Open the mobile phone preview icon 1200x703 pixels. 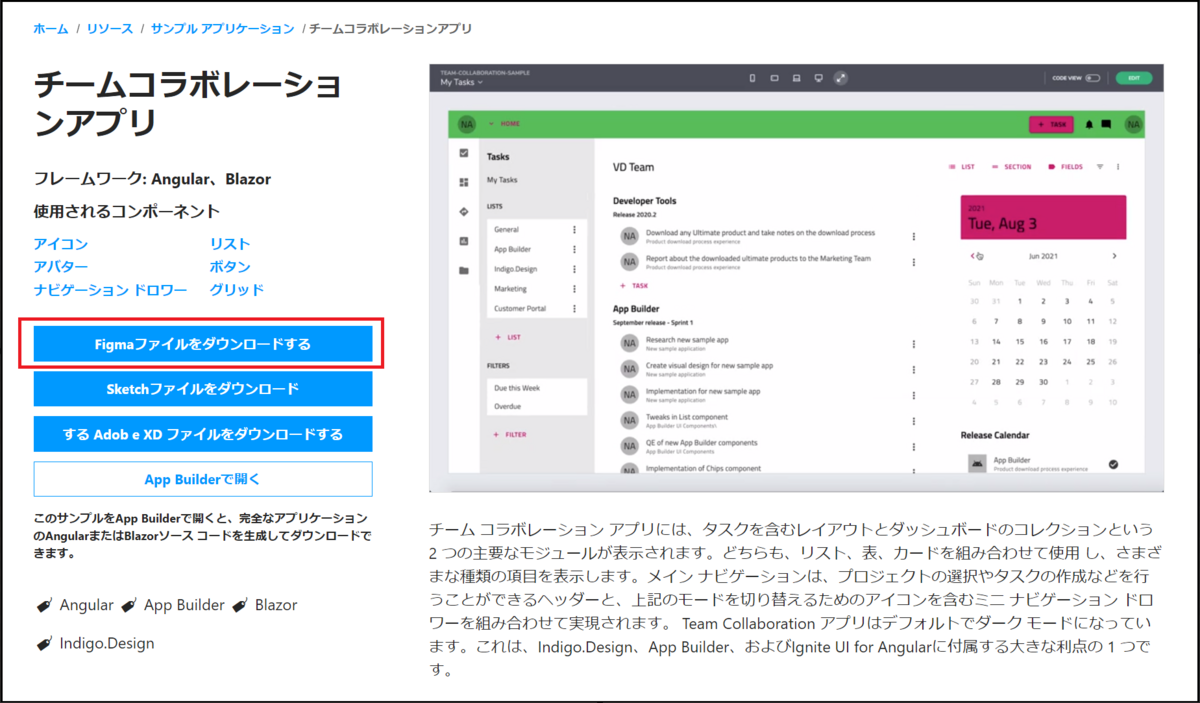(x=752, y=76)
